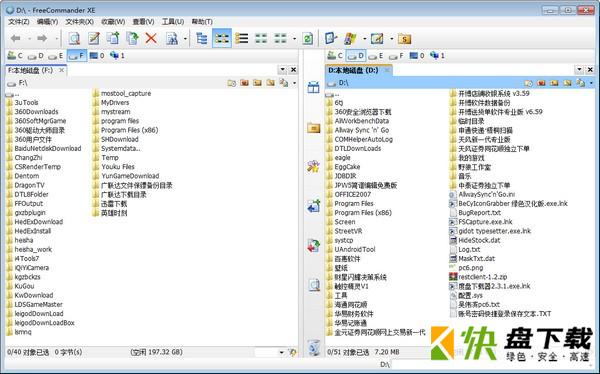Open the right panel tab list dropdown arrow
Viewport: 600px width, 374px height.
pyautogui.click(x=579, y=70)
